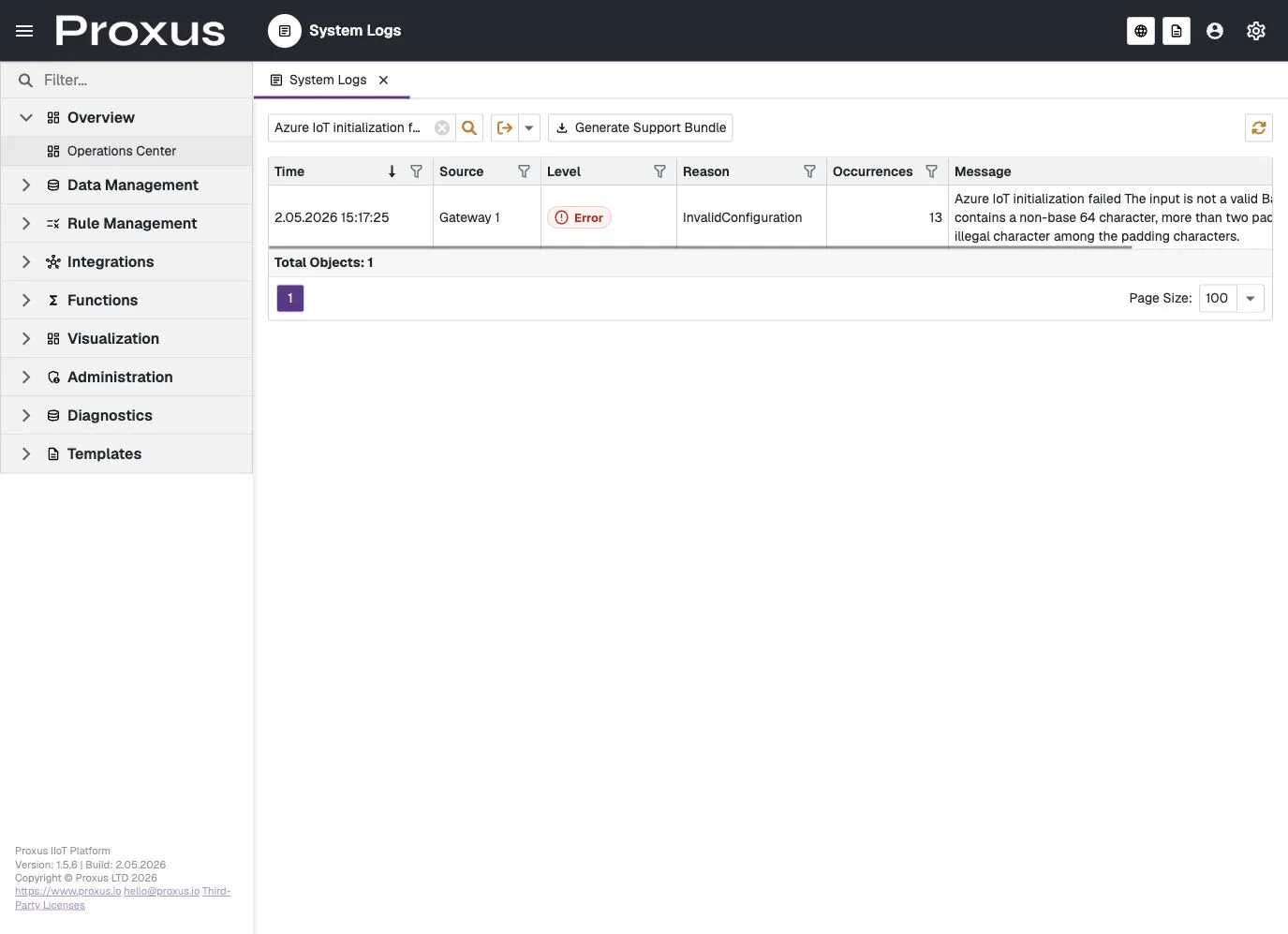Image resolution: width=1288 pixels, height=934 pixels.
Task: Click the Administration icon
Action: tap(53, 378)
